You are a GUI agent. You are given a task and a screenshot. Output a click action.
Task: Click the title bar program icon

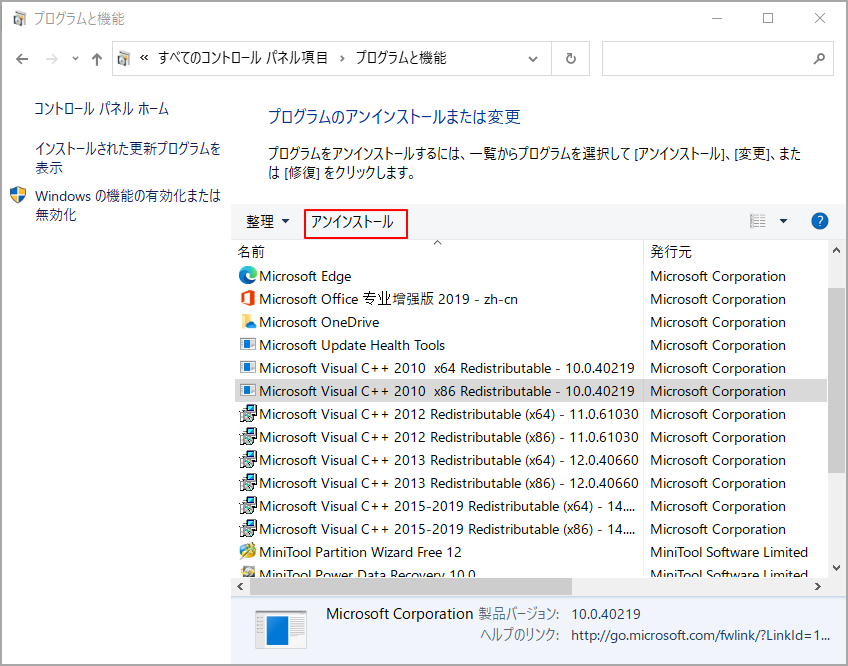[19, 19]
